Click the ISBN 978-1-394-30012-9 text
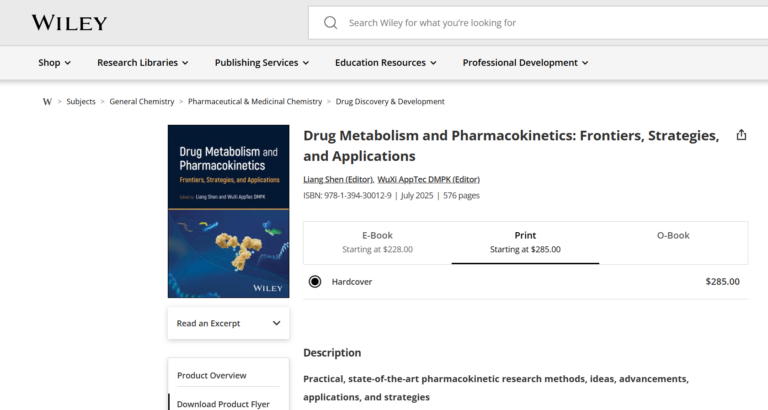 click(x=347, y=195)
